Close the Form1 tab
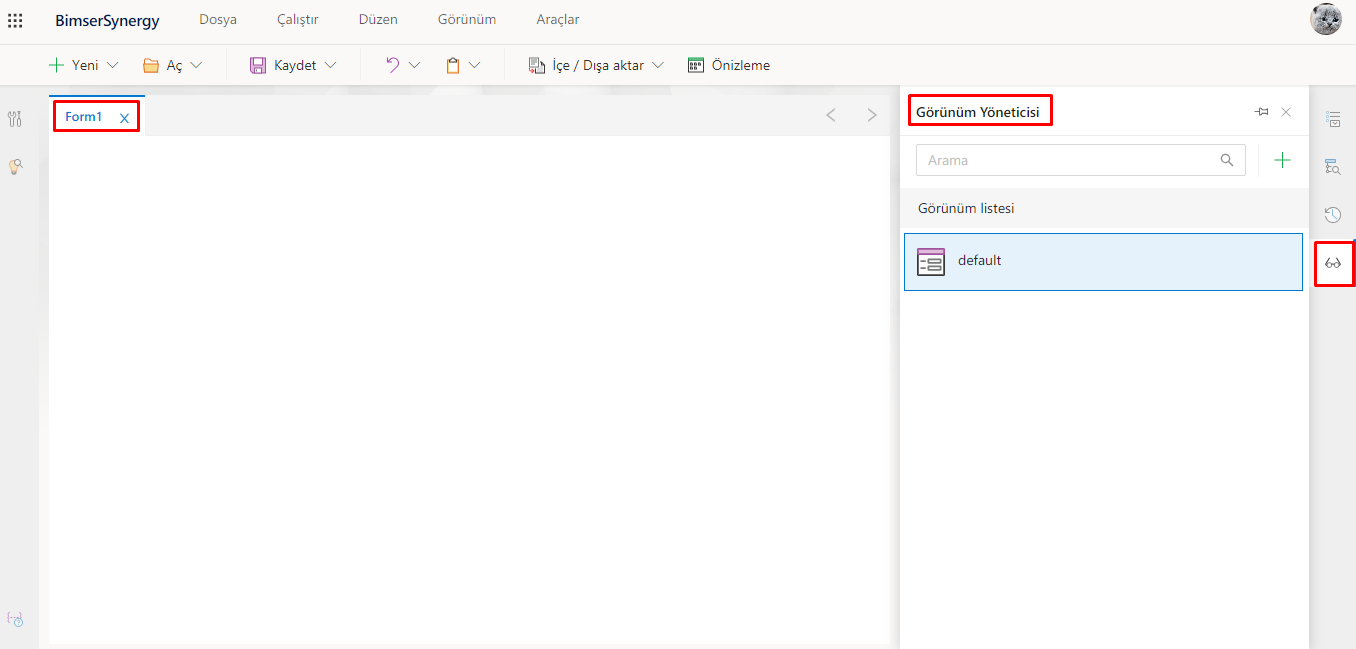The image size is (1356, 649). [x=125, y=118]
